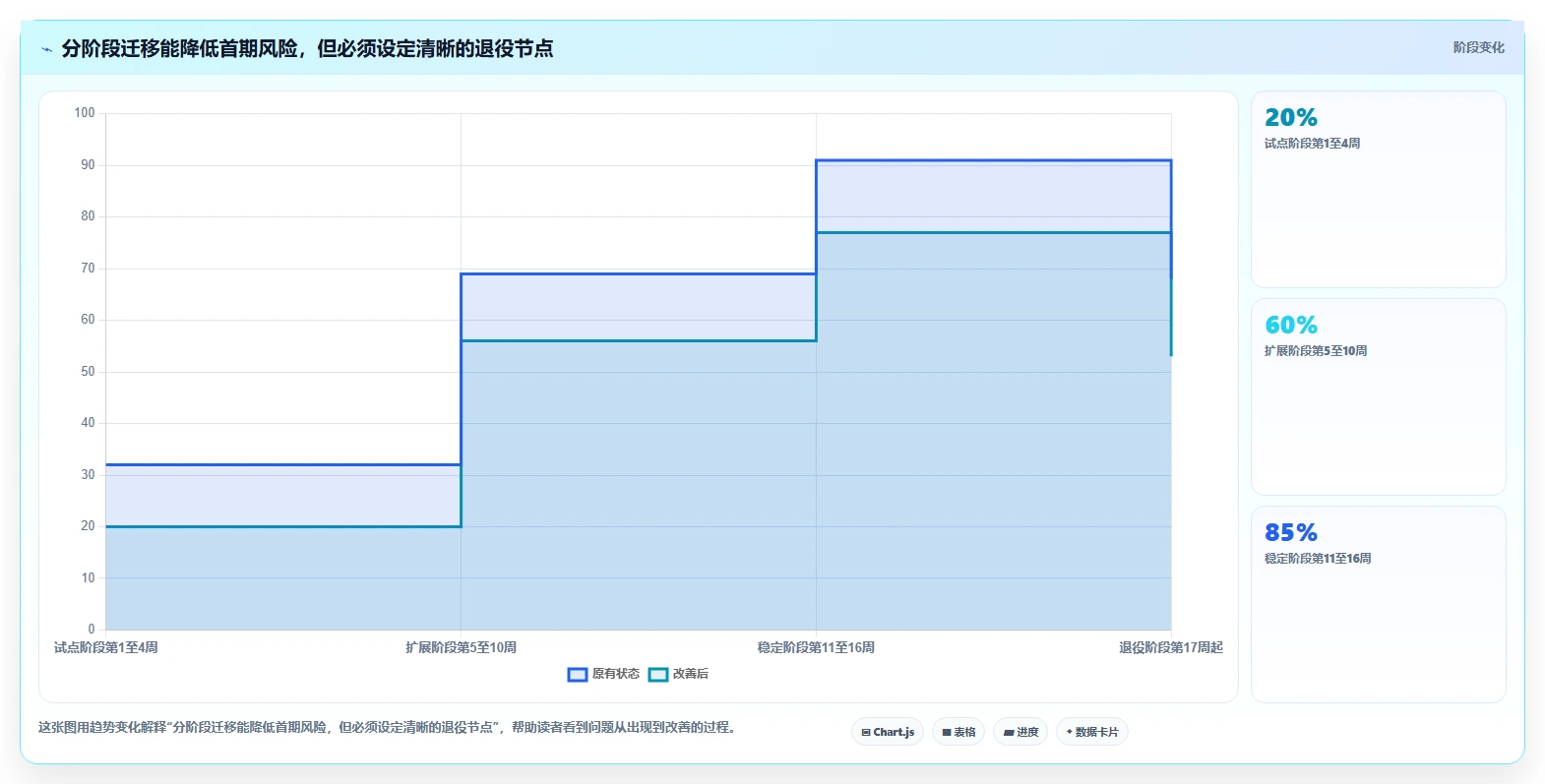Screen dimensions: 1545x784
Task: Click the 扩展阶段第5至10周 card caption
Action: [x=1316, y=351]
